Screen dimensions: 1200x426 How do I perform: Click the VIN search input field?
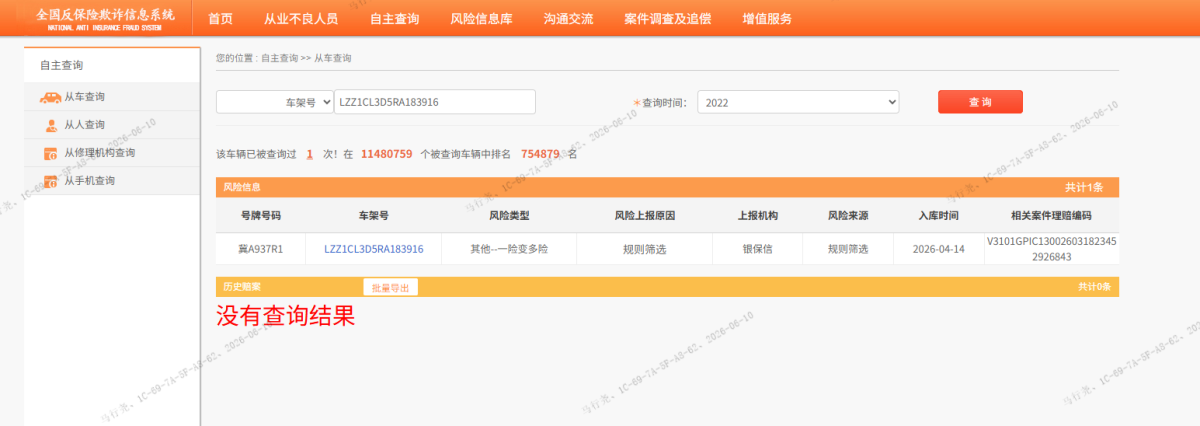[435, 102]
